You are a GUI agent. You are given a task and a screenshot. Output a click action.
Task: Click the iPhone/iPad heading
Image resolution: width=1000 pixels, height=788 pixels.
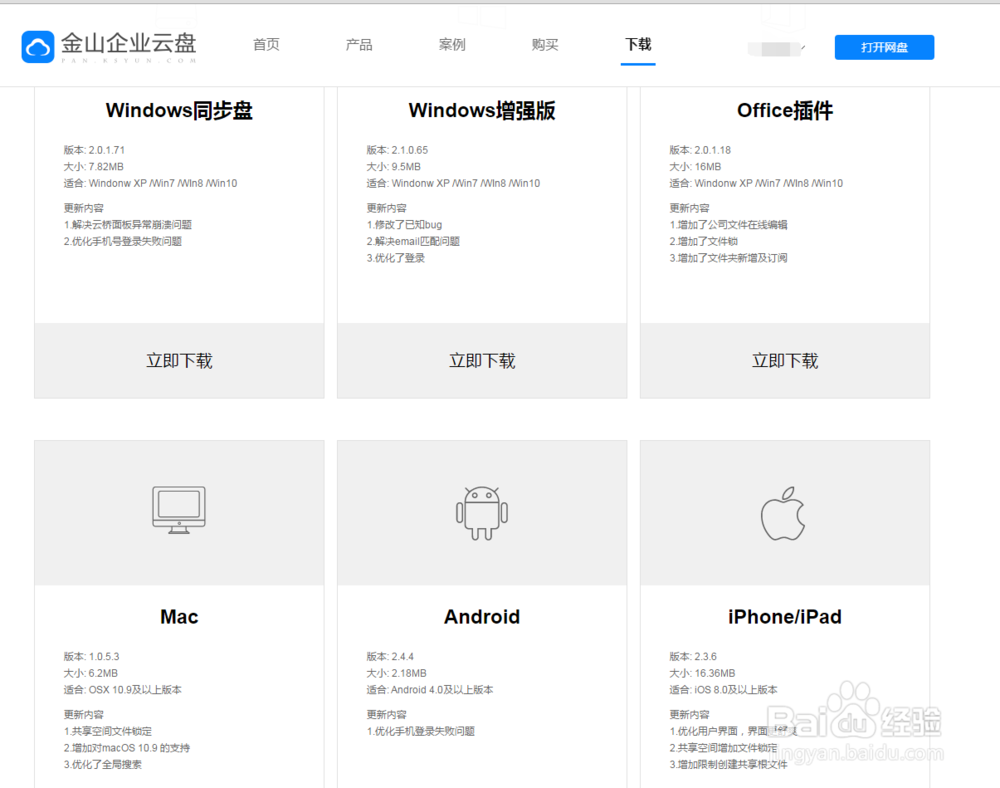[x=785, y=617]
